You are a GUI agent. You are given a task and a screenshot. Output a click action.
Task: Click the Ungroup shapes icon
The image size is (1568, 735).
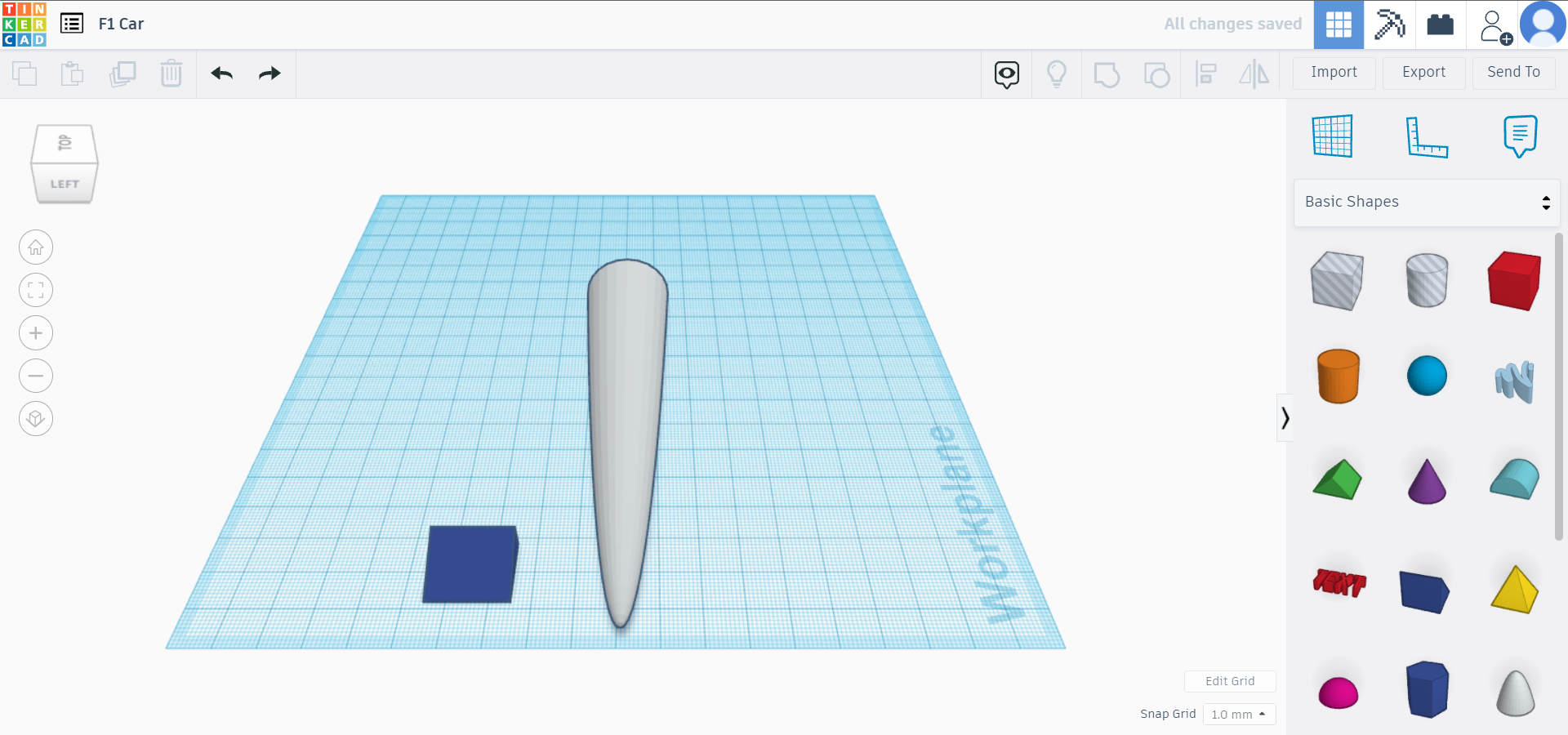(x=1156, y=74)
